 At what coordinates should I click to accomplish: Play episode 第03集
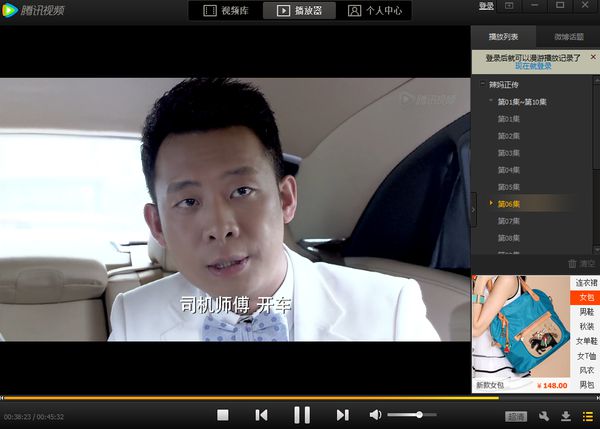[509, 153]
